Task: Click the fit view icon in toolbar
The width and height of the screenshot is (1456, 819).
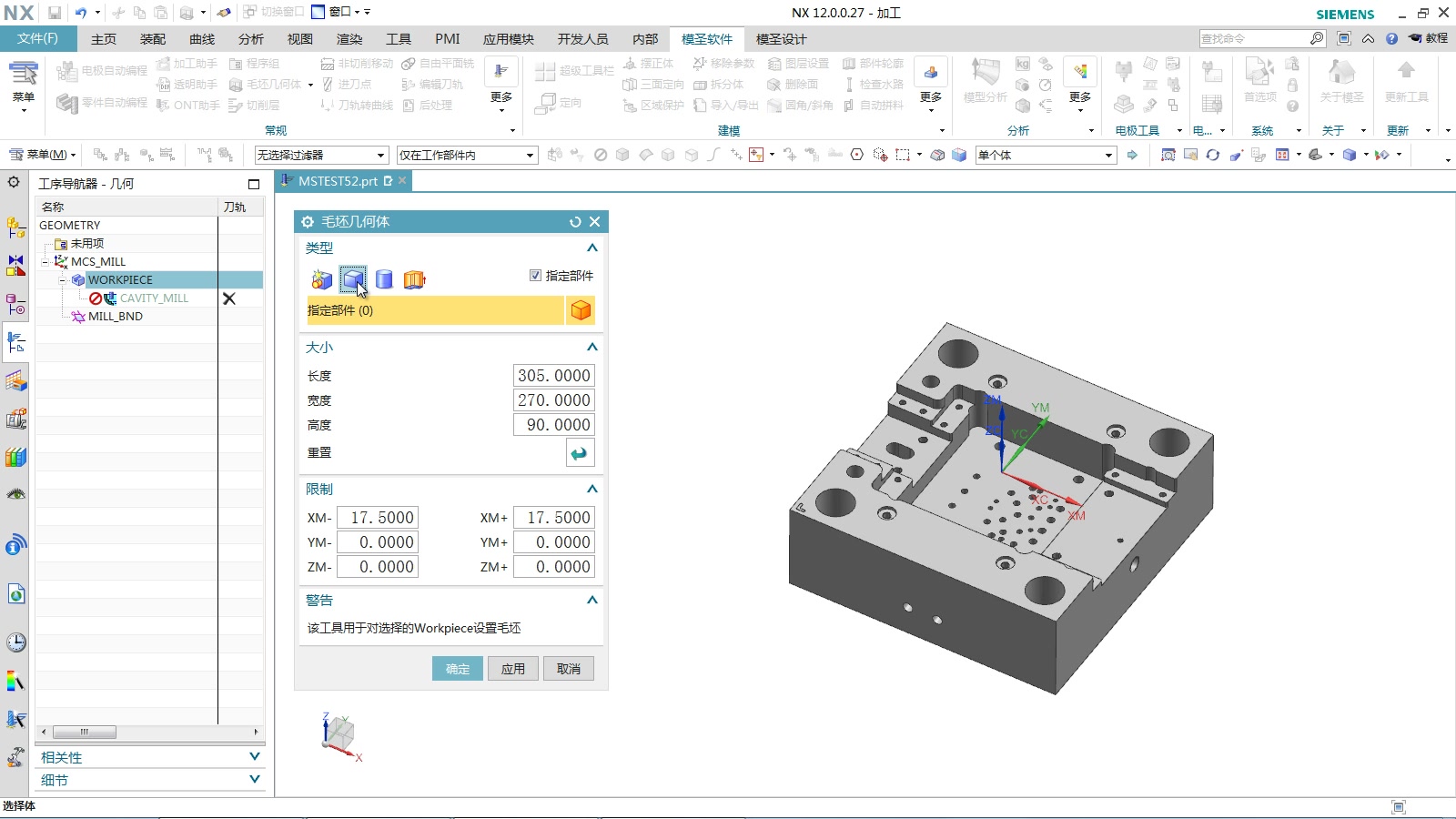Action: coord(1168,155)
